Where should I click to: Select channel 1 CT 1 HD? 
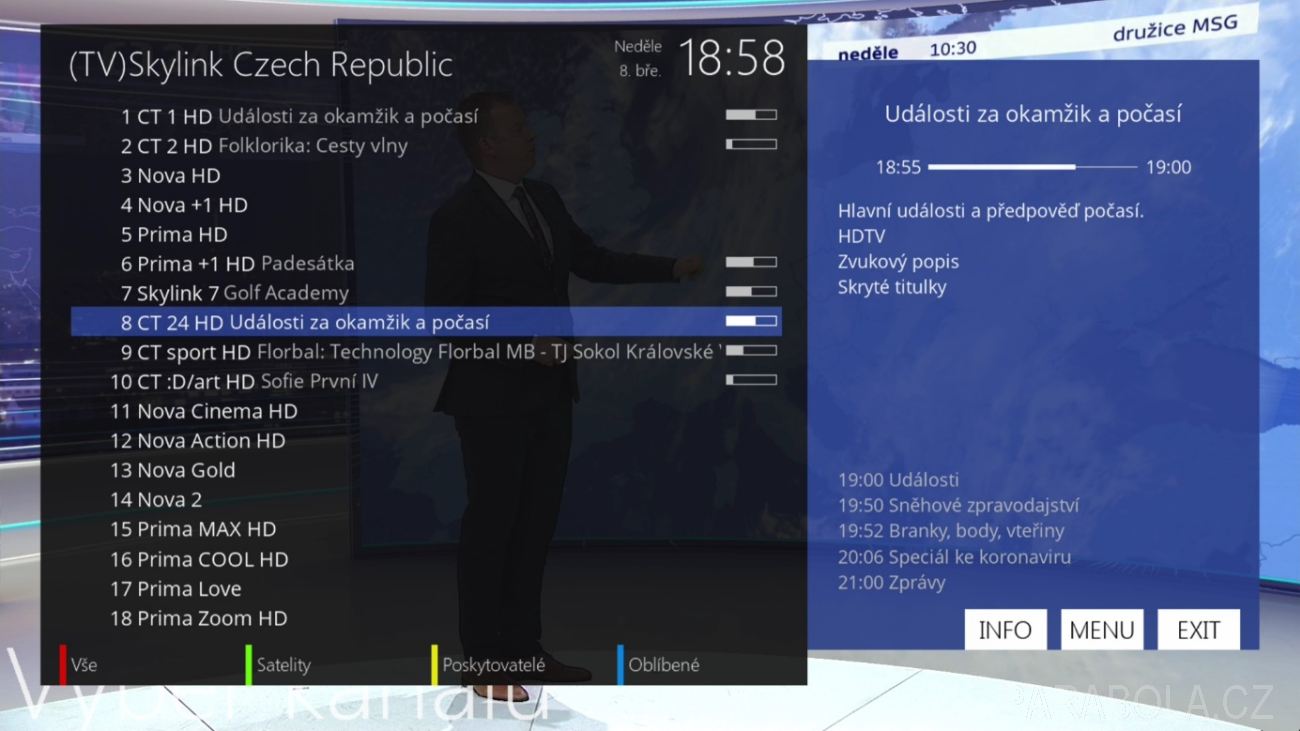426,116
